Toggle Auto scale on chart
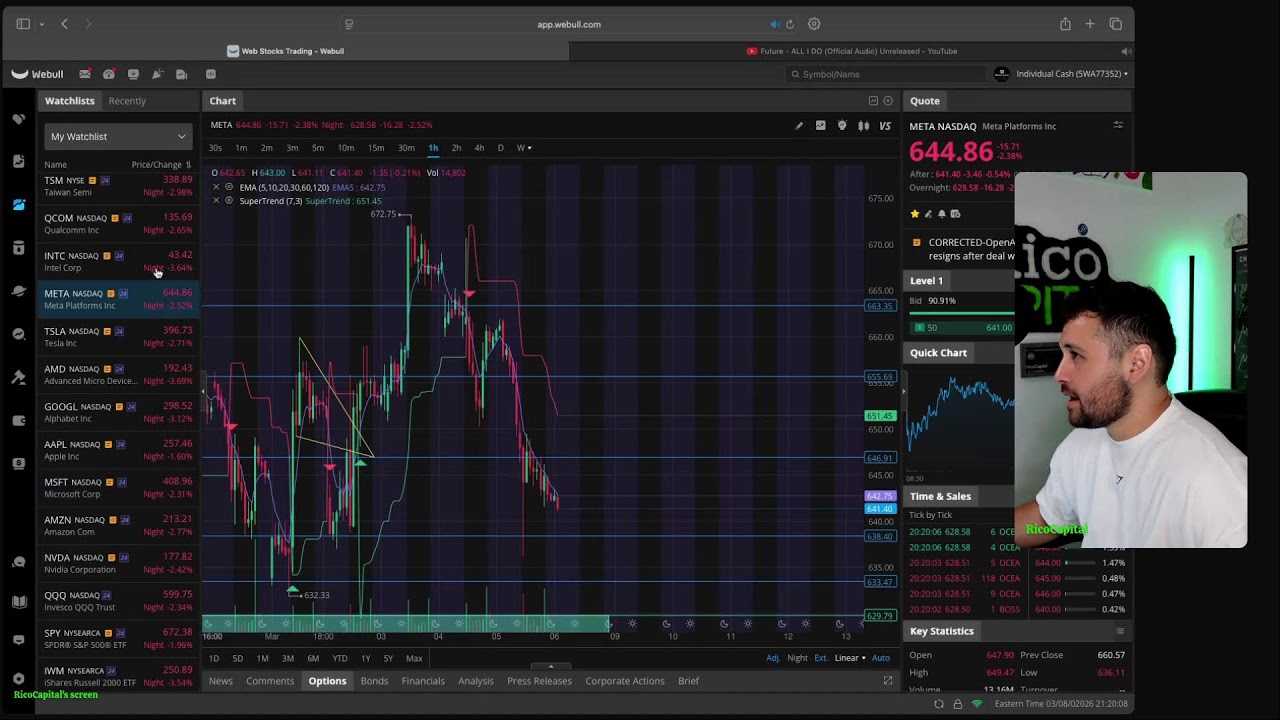 click(x=881, y=658)
